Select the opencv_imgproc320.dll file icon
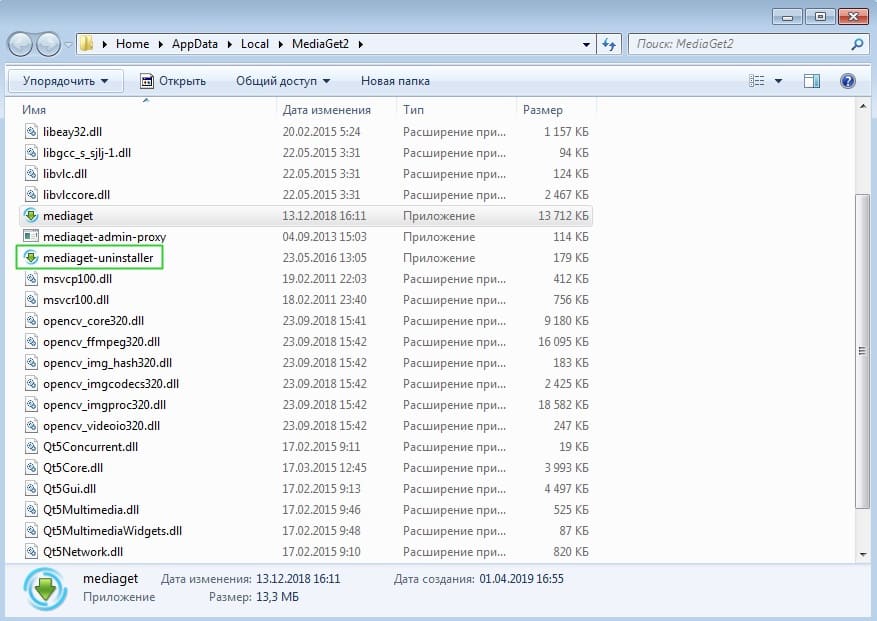This screenshot has width=877, height=621. coord(31,404)
